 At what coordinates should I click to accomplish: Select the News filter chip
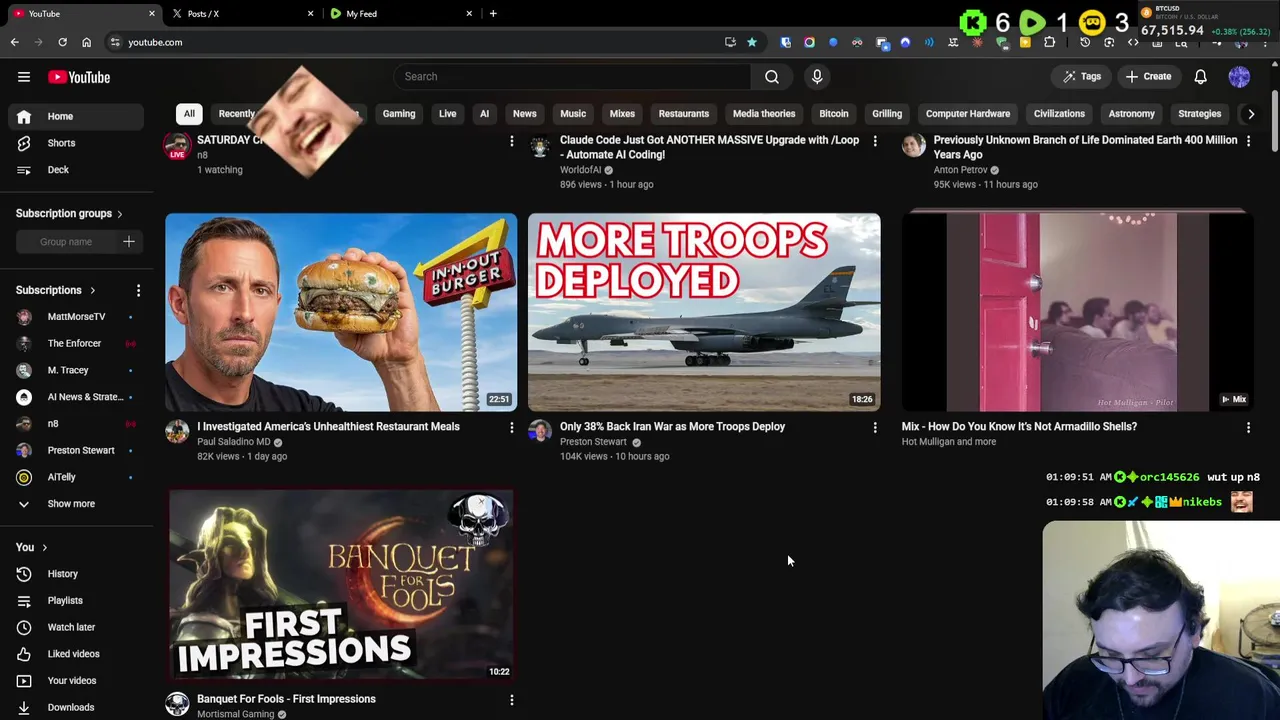point(525,113)
